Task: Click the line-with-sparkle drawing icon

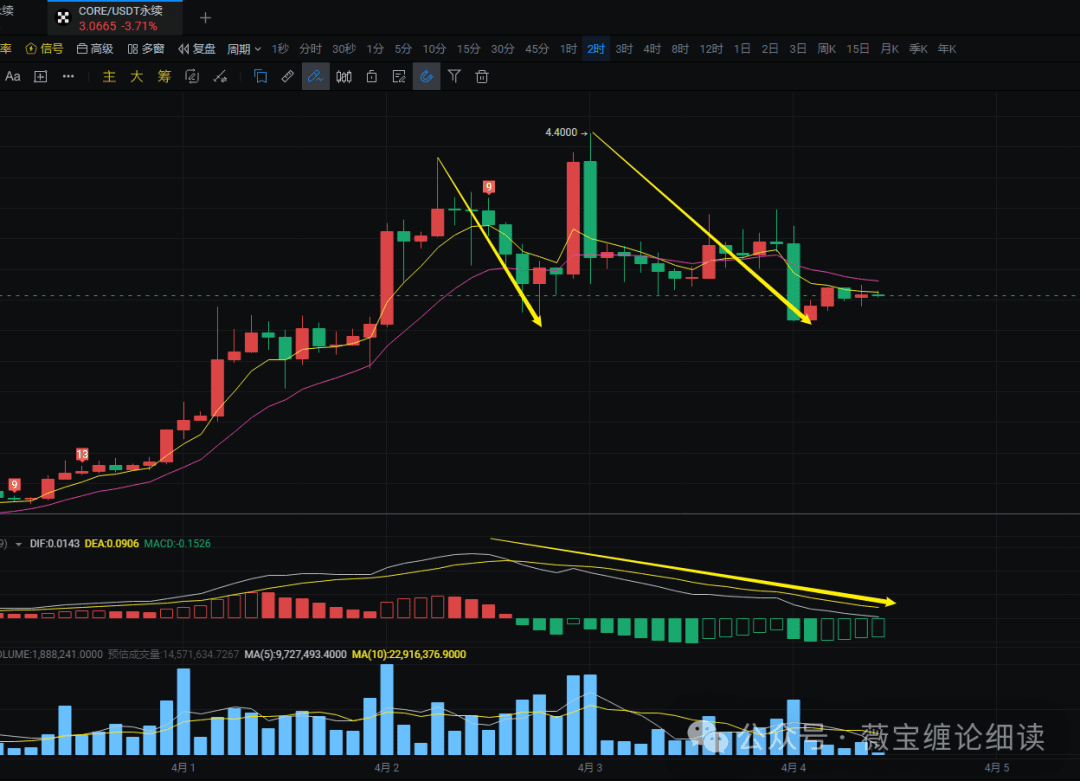Action: [x=220, y=76]
